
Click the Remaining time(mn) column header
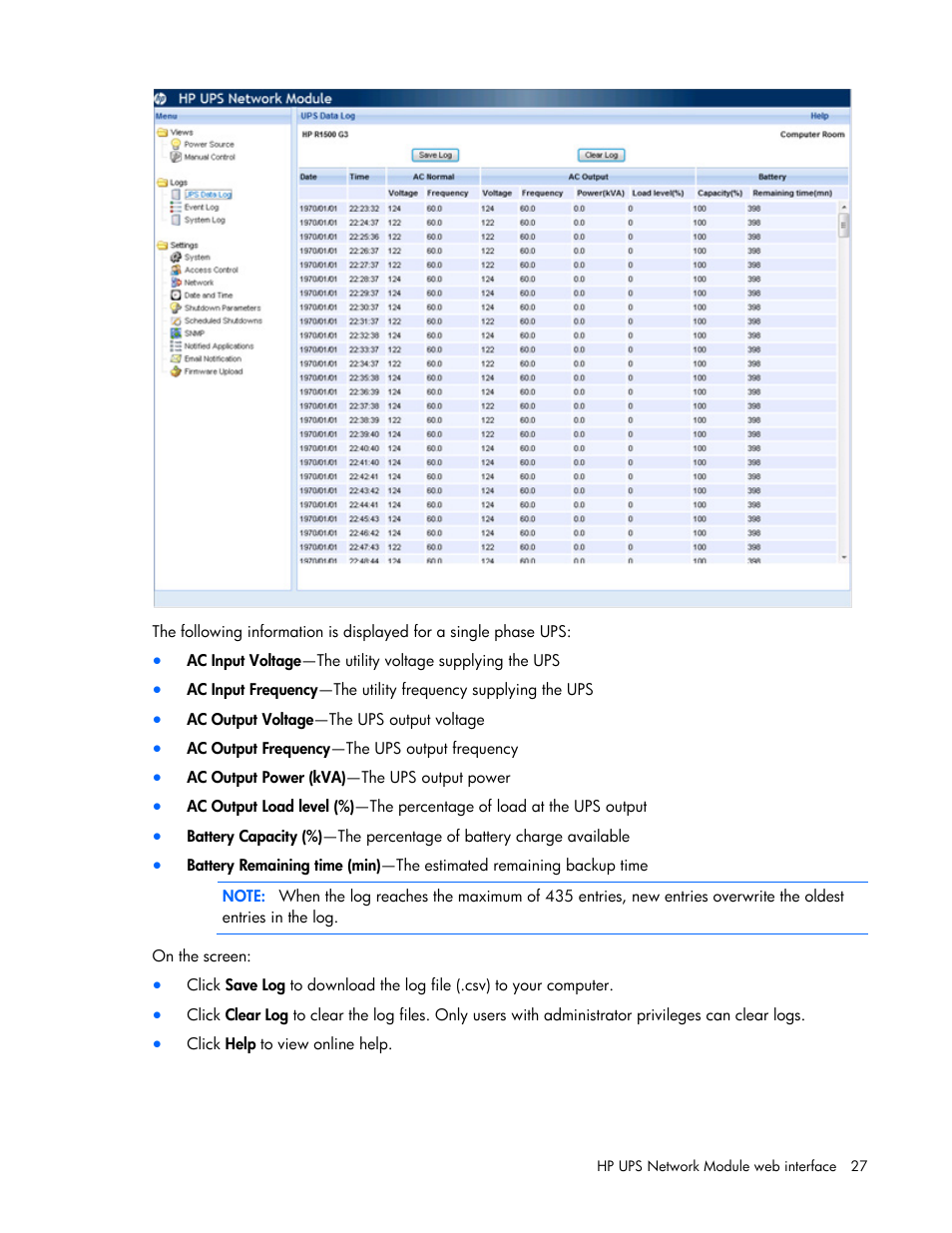point(792,193)
